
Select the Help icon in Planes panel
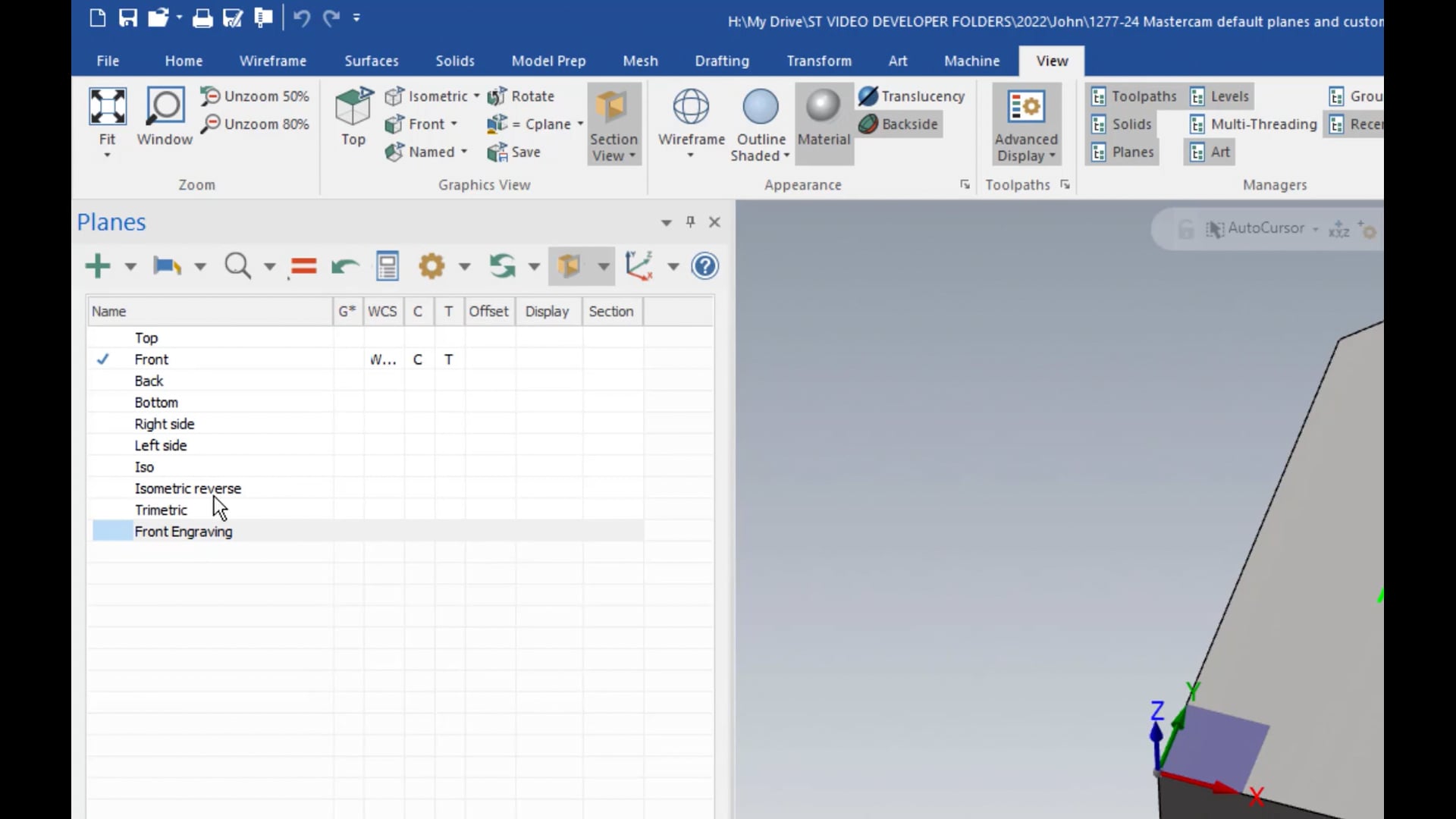(x=705, y=265)
